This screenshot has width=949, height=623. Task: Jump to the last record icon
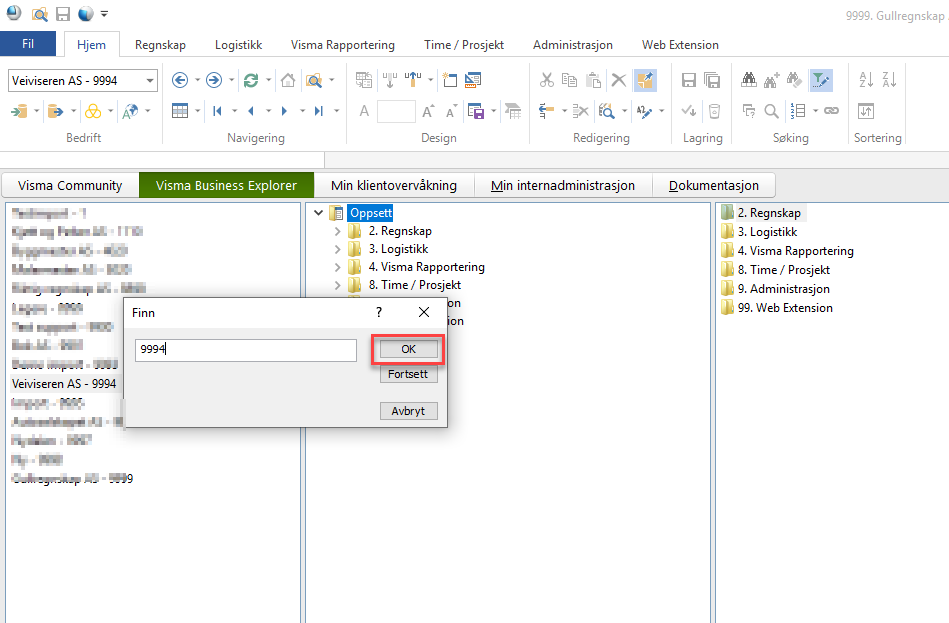pos(318,111)
